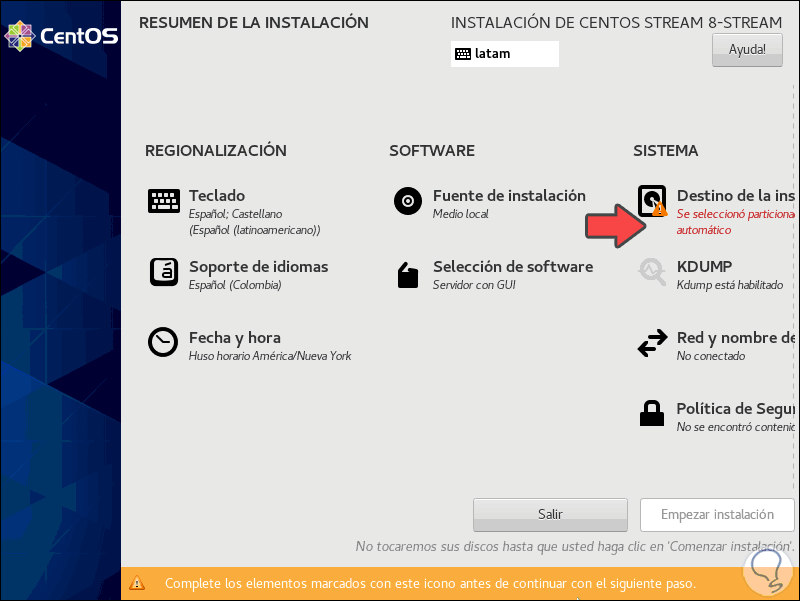Click the 'SOFTWARE' section heading

click(432, 151)
